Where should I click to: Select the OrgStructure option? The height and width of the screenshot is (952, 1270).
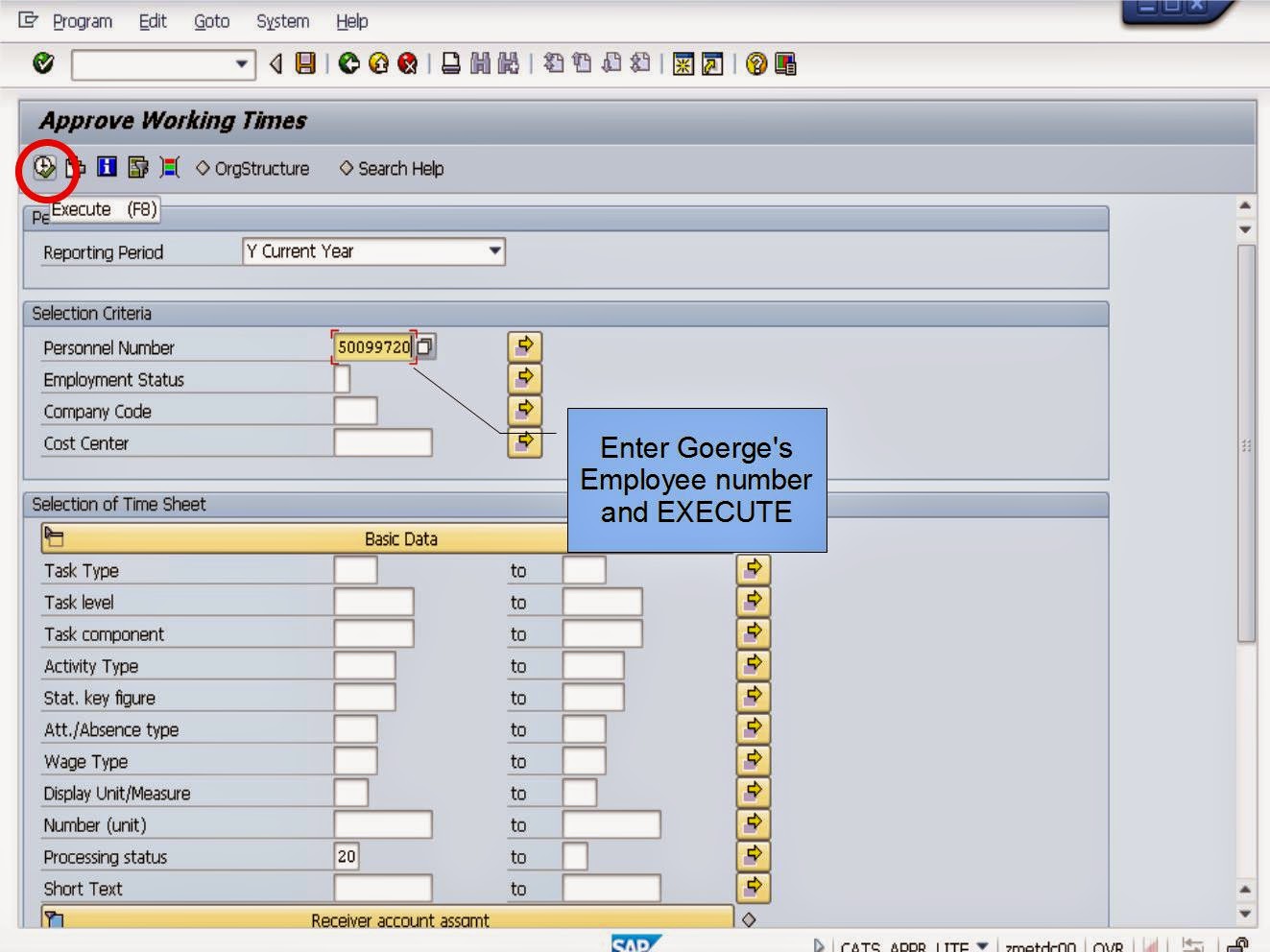pos(252,168)
